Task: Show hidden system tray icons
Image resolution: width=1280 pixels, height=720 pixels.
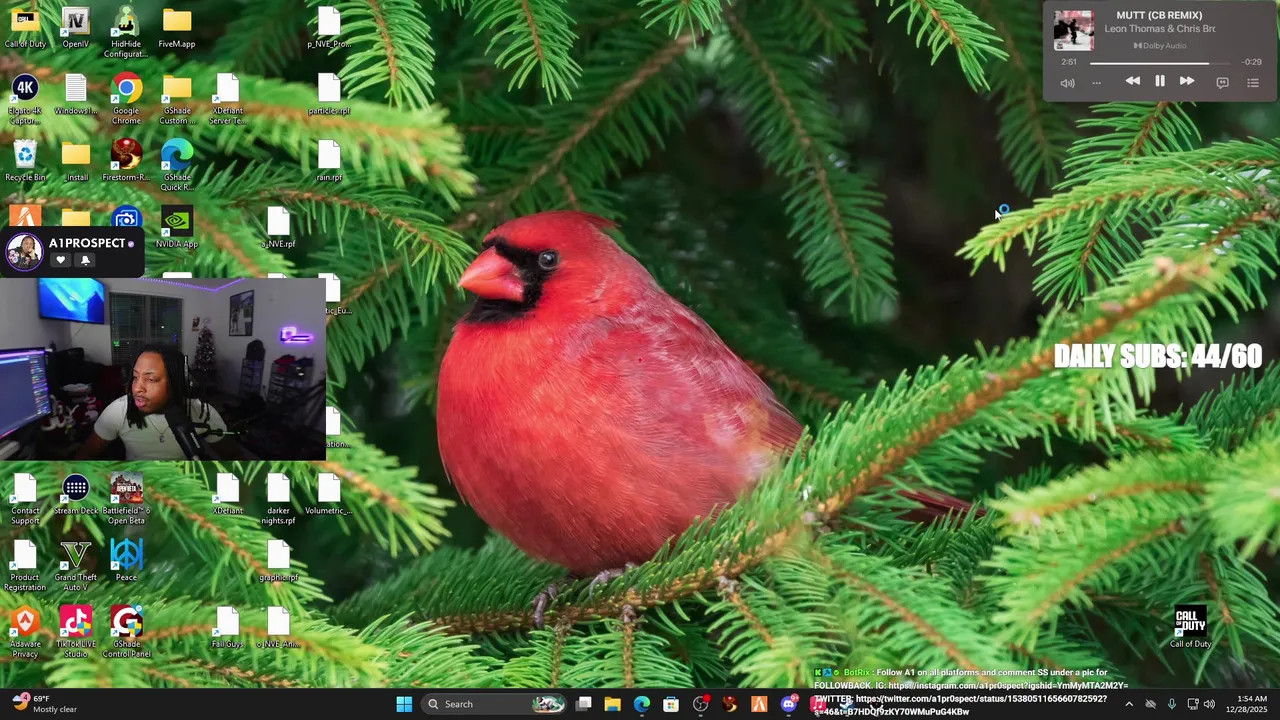Action: click(x=1129, y=704)
